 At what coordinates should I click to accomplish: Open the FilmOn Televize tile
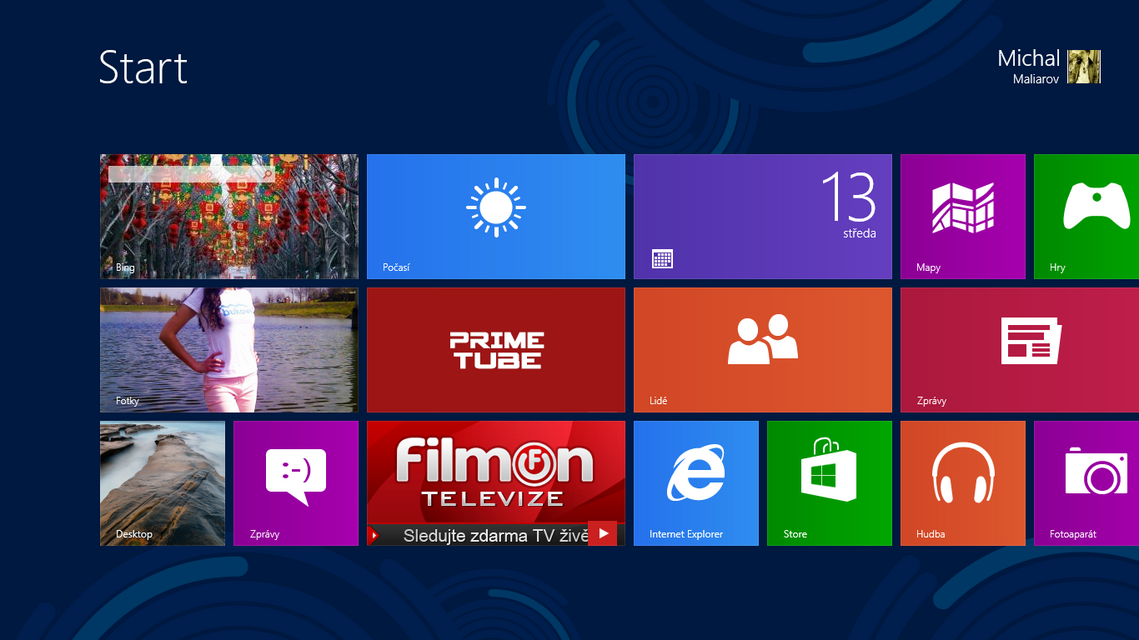click(x=496, y=470)
